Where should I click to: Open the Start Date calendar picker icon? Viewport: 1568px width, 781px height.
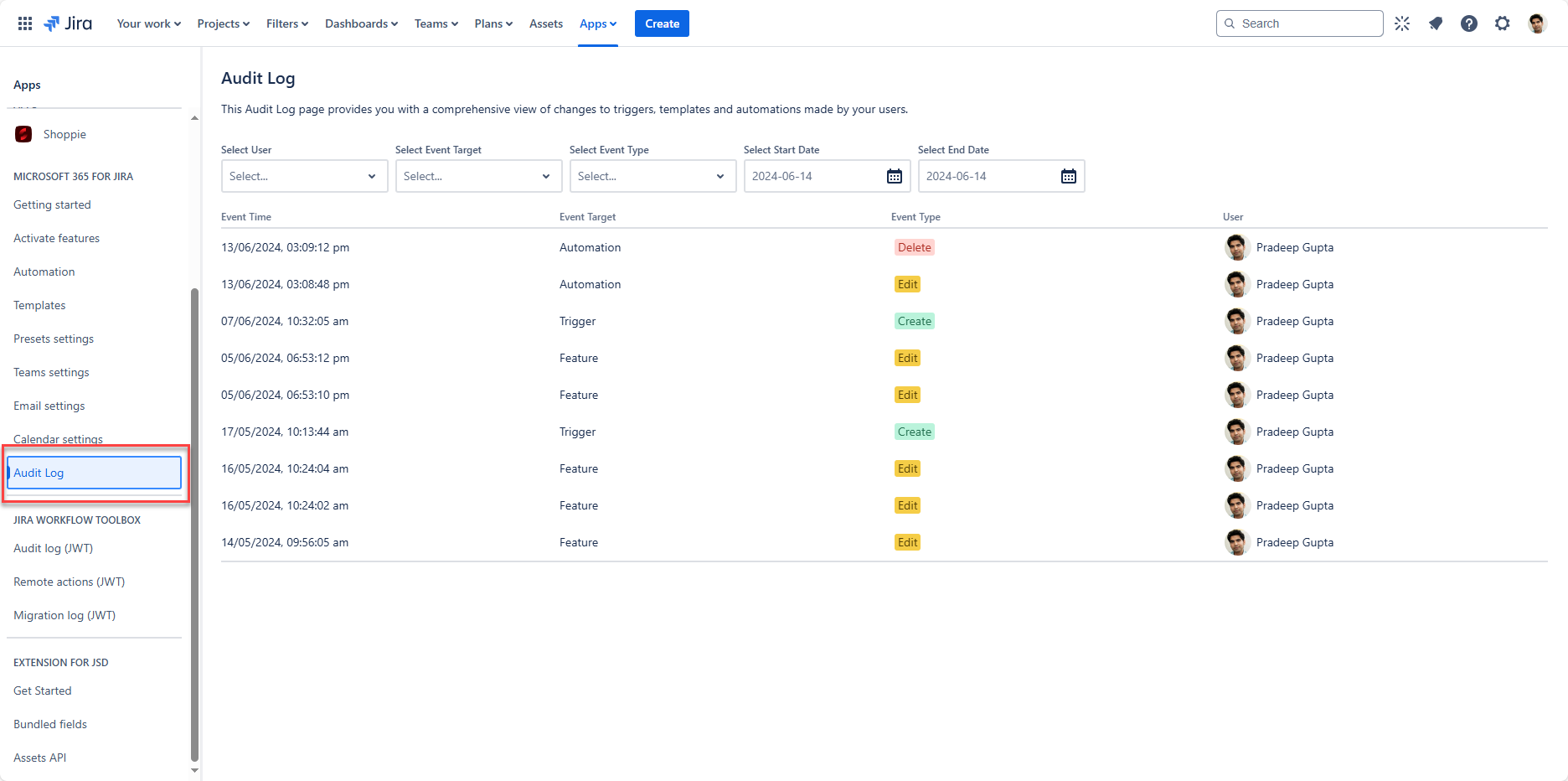coord(895,176)
